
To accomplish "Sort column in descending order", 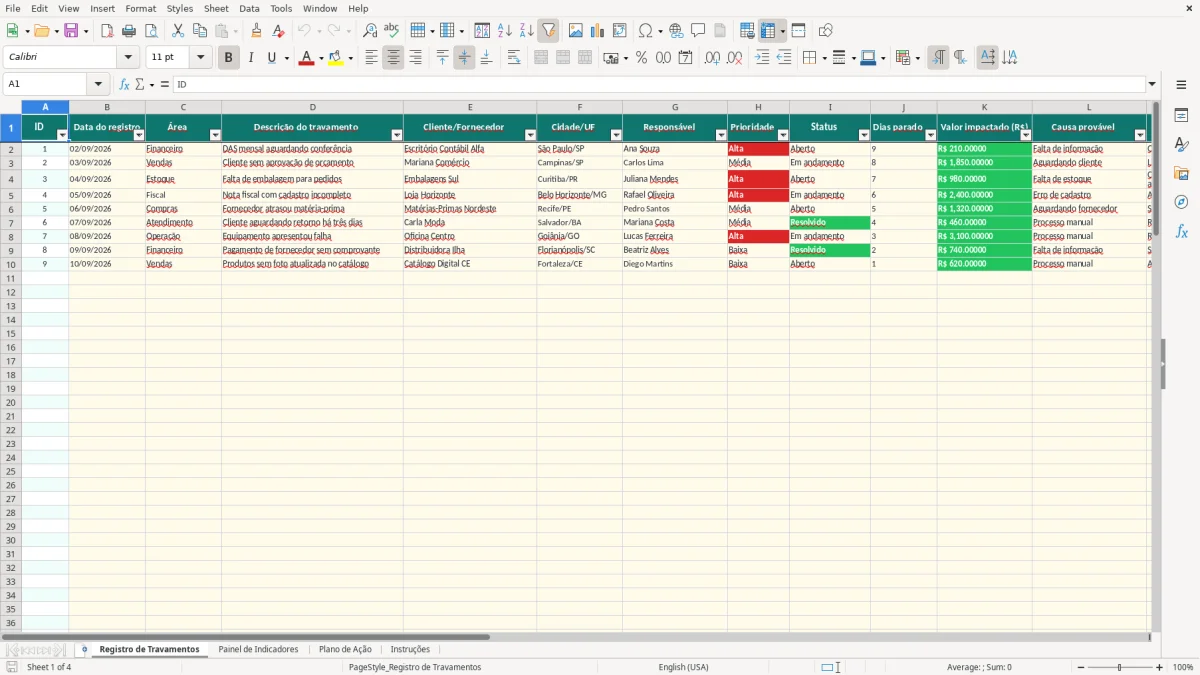I will tap(526, 31).
